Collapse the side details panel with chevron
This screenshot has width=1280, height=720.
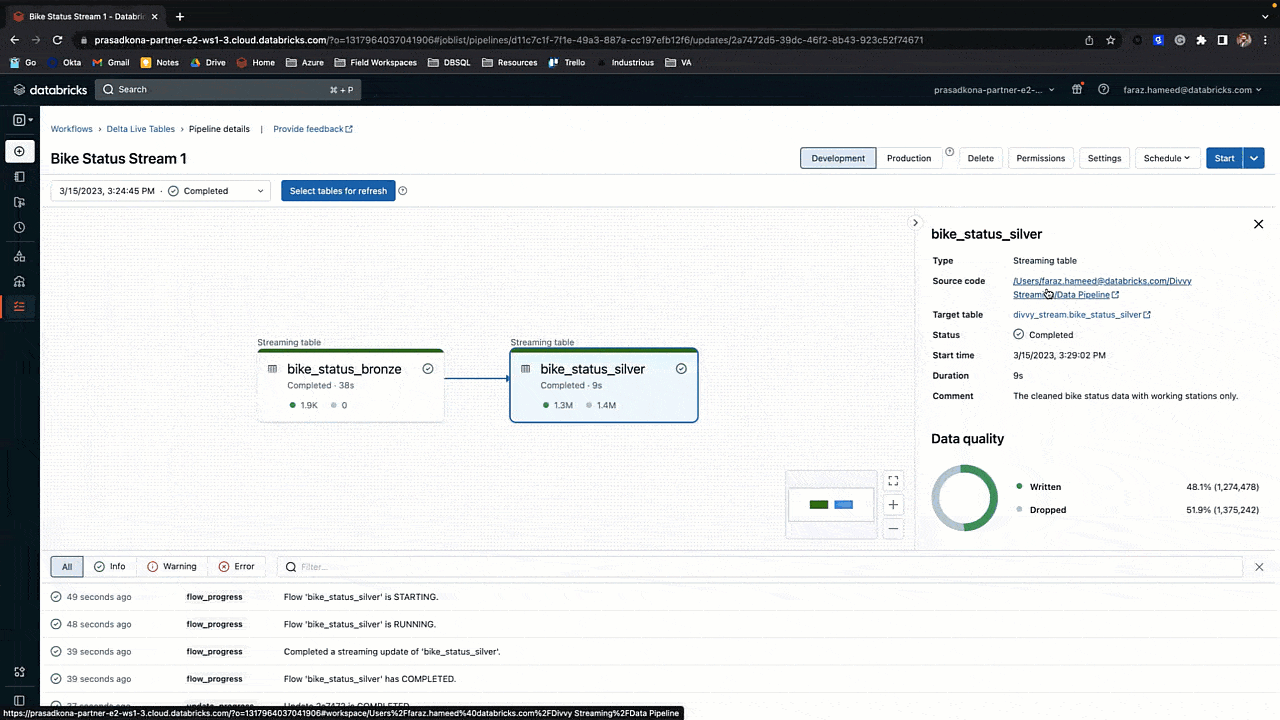(x=915, y=222)
